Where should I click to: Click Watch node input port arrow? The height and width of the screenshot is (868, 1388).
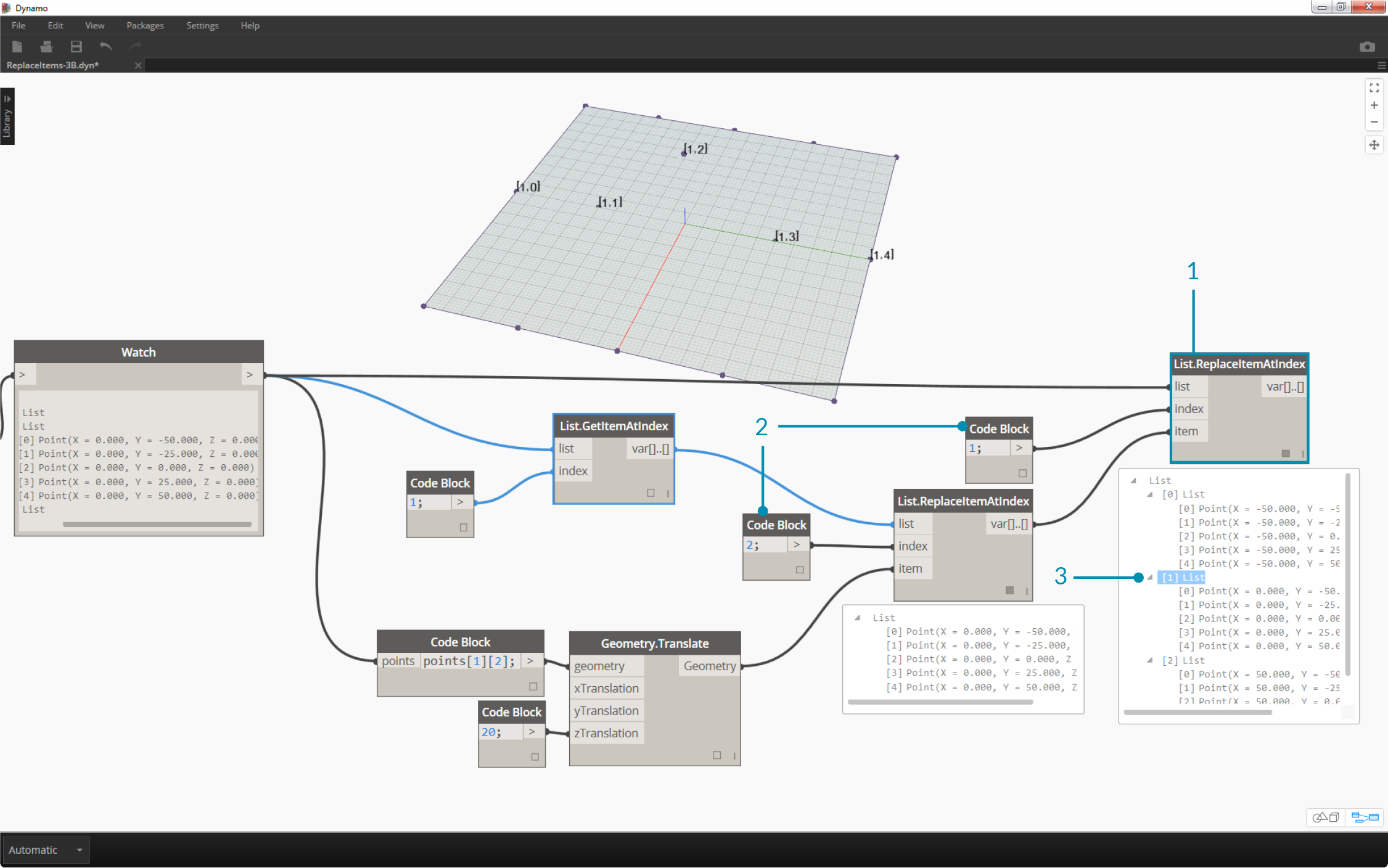(x=22, y=374)
